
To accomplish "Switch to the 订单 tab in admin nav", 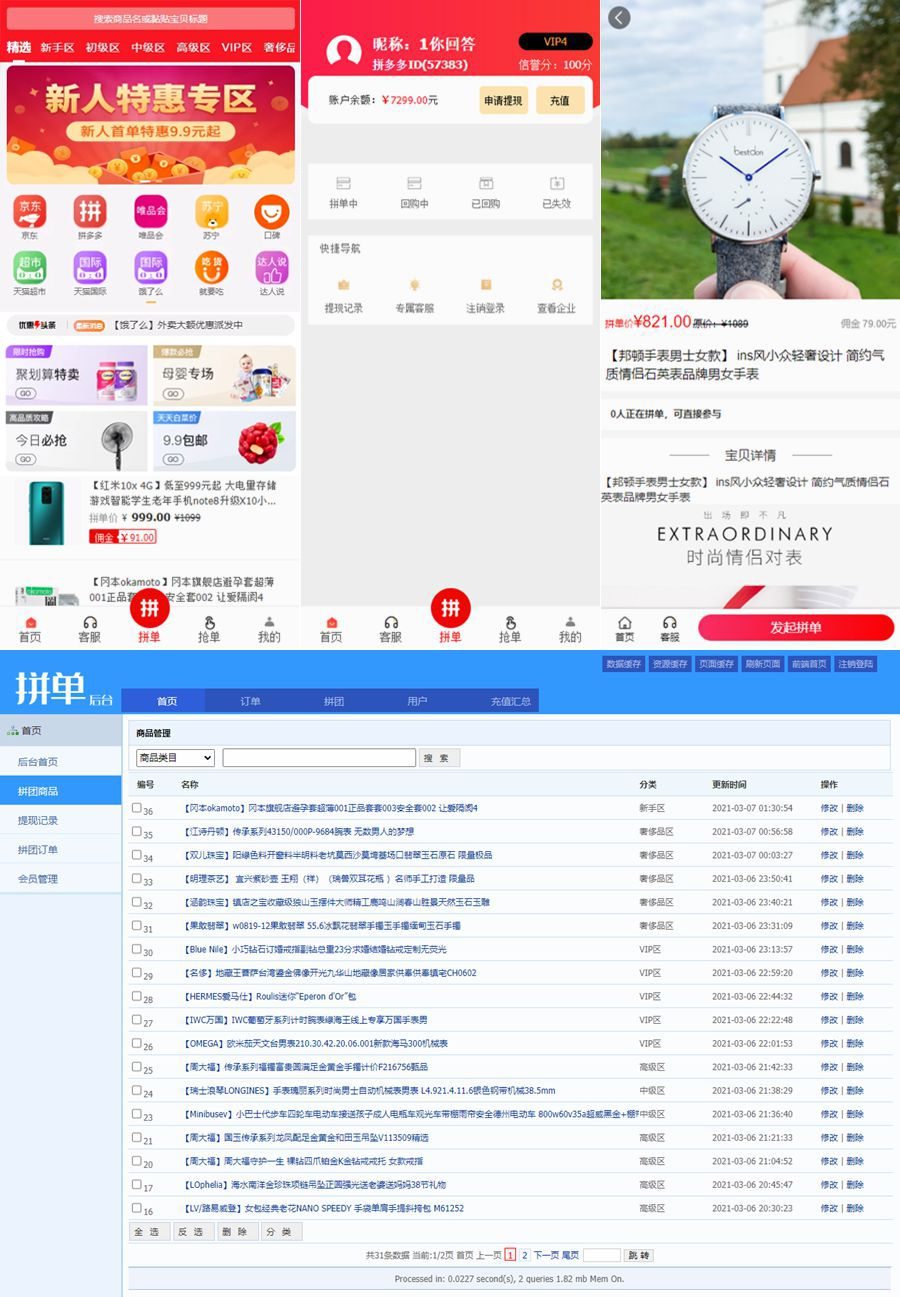I will point(248,701).
